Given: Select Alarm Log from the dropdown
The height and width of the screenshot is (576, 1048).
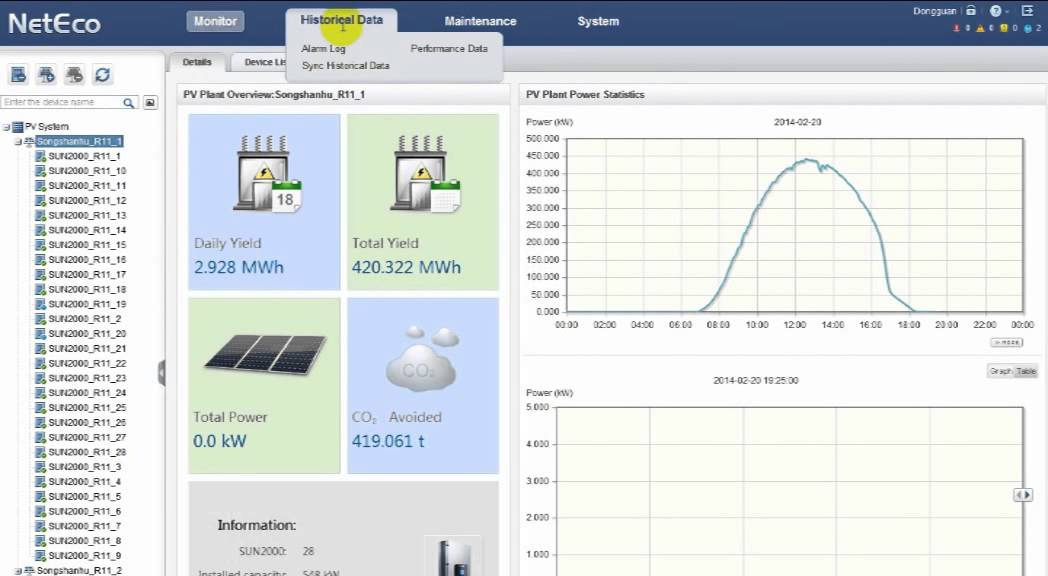Looking at the screenshot, I should click(323, 49).
